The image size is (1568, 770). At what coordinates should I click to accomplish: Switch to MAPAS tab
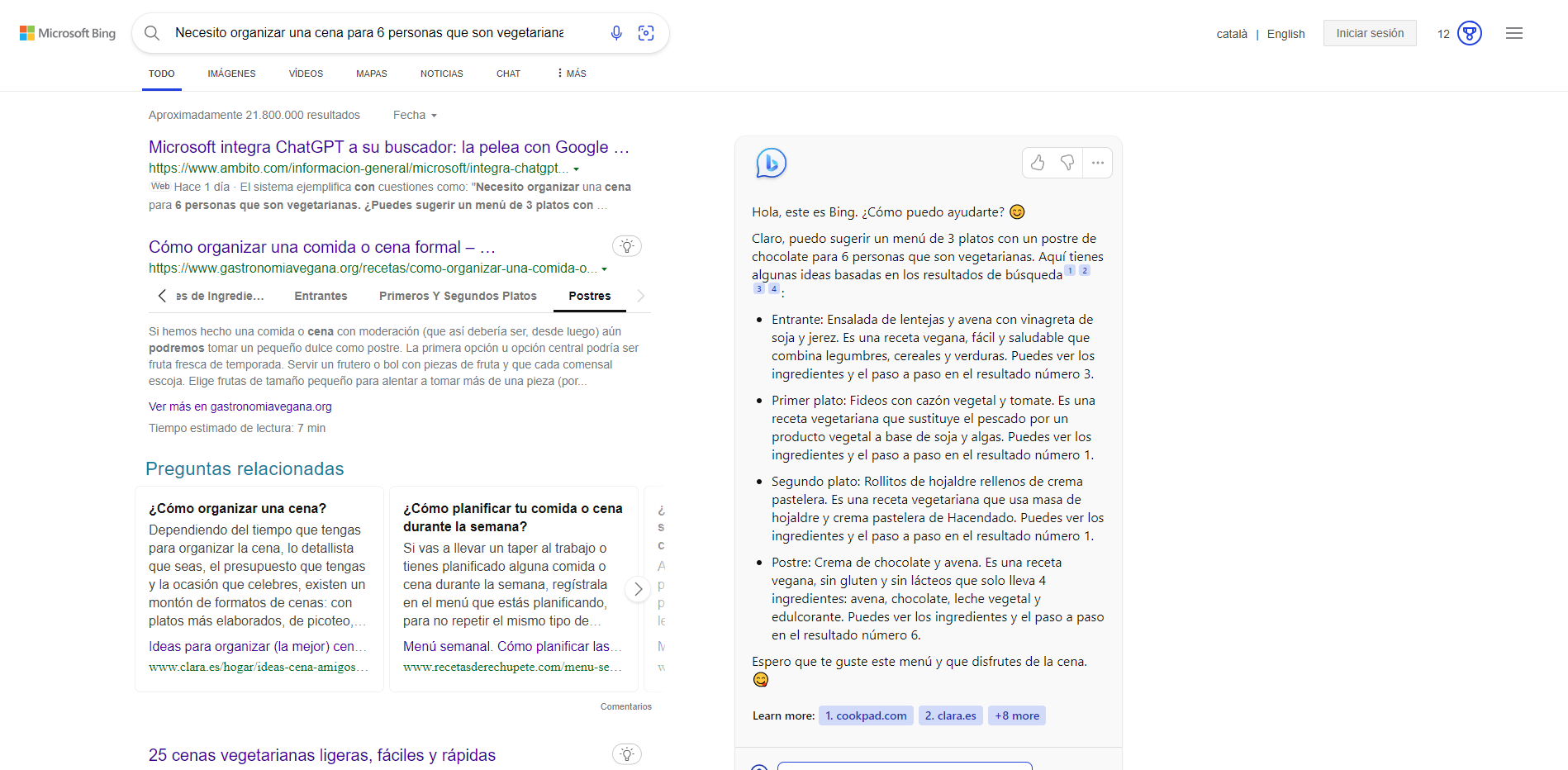click(372, 74)
